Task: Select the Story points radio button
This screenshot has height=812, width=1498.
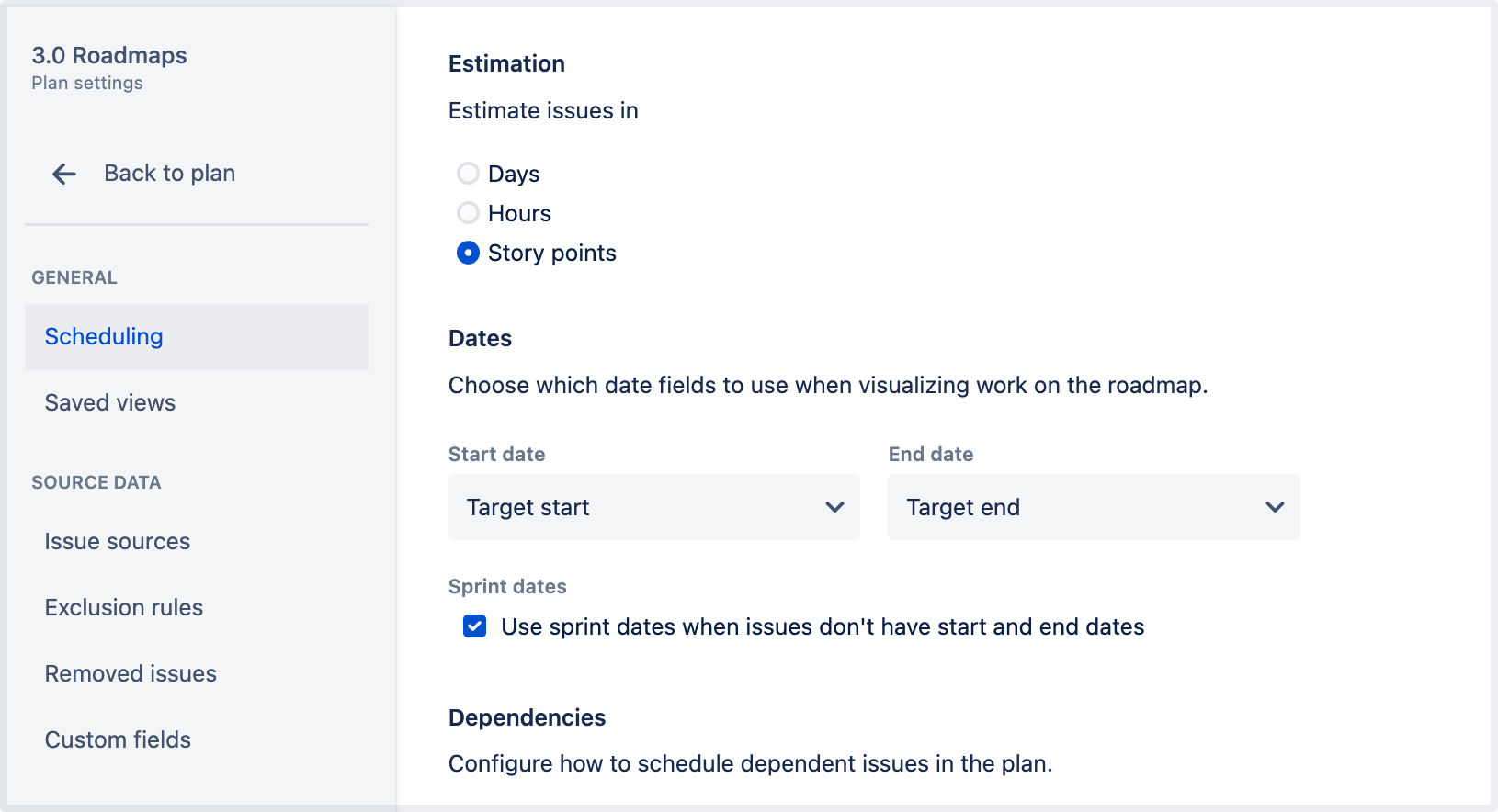Action: pos(468,253)
